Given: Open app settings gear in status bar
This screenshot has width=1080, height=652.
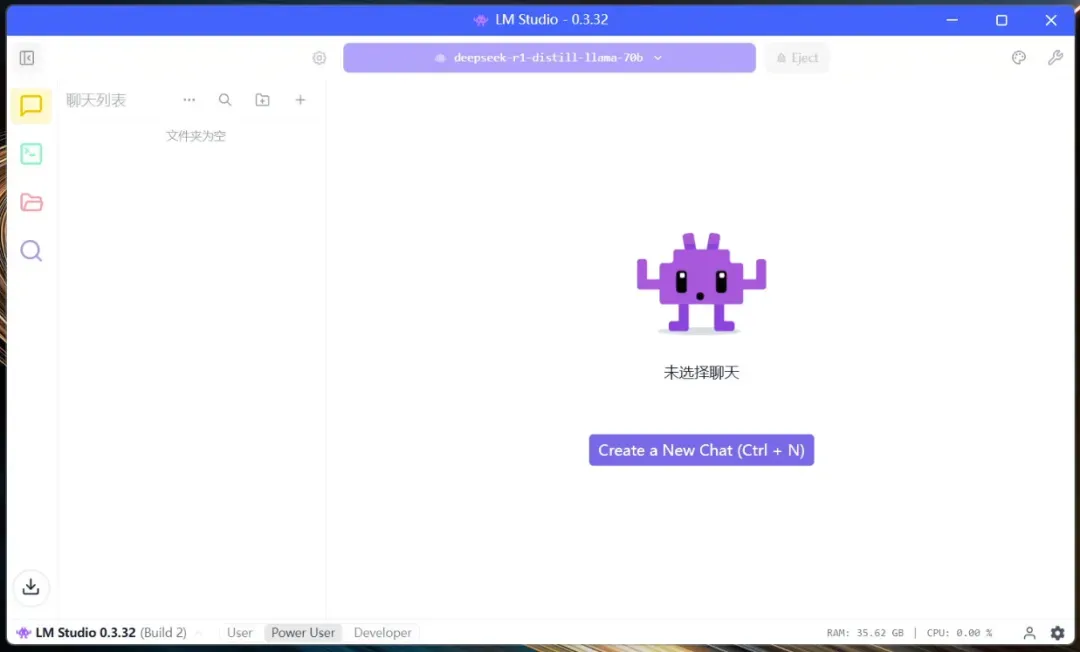Looking at the screenshot, I should [x=1057, y=633].
